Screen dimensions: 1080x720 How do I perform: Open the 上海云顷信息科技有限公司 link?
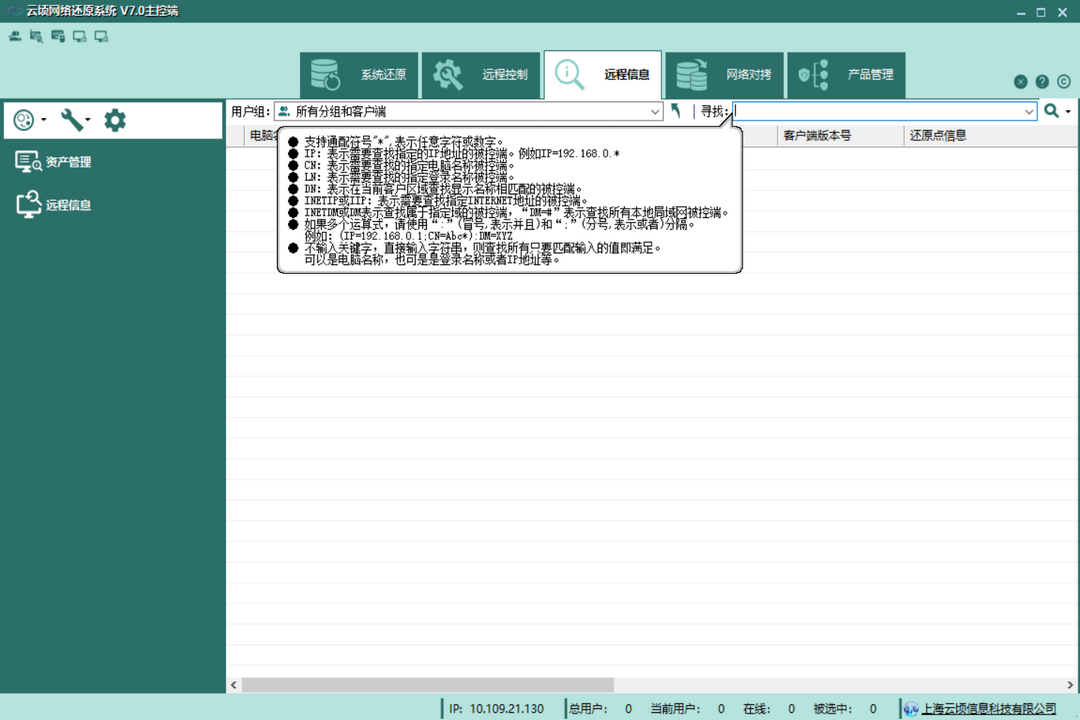988,709
